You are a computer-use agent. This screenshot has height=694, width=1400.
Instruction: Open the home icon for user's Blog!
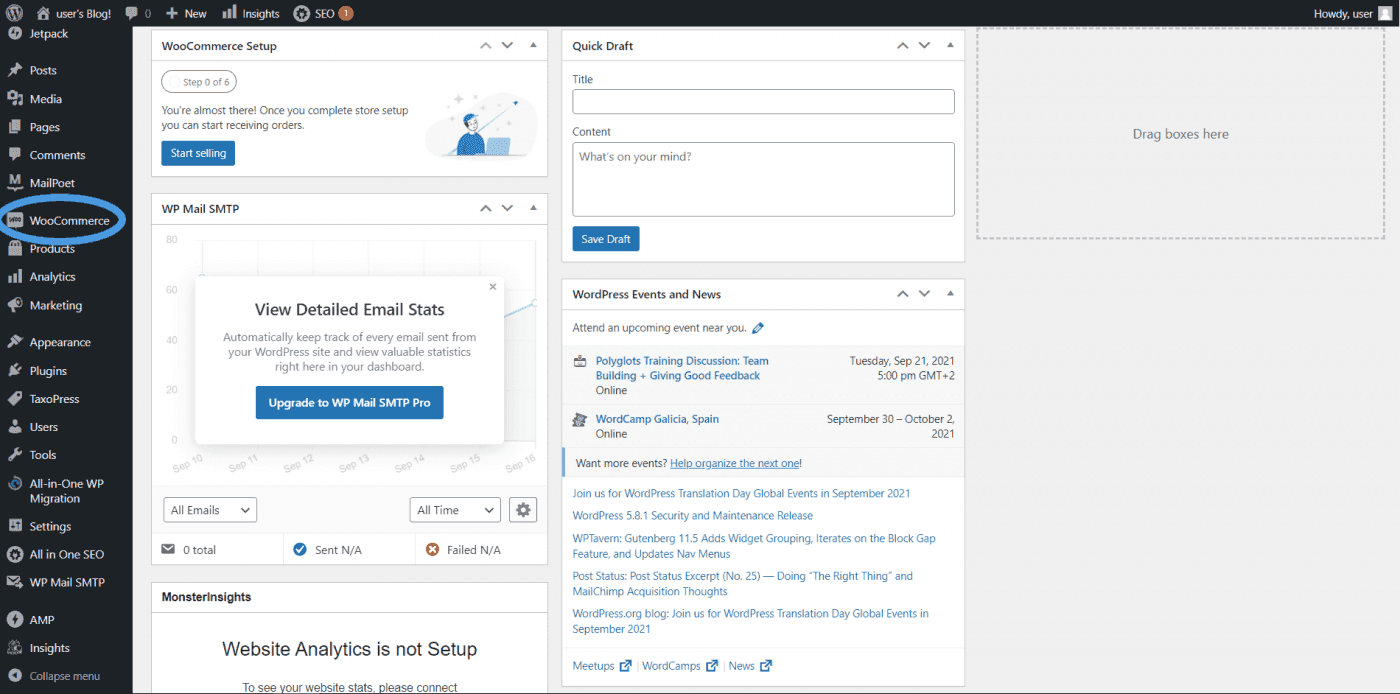pos(43,13)
